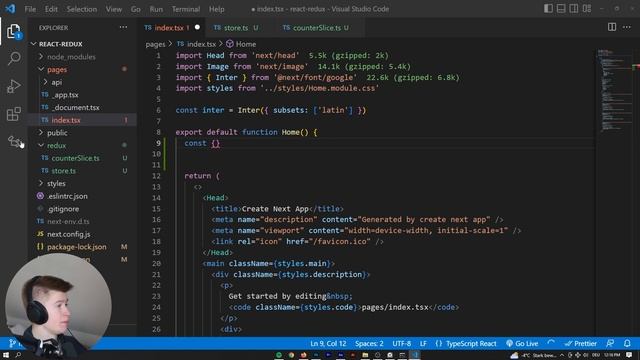The width and height of the screenshot is (640, 360).
Task: Open Windows taskbar search
Action: point(18,355)
